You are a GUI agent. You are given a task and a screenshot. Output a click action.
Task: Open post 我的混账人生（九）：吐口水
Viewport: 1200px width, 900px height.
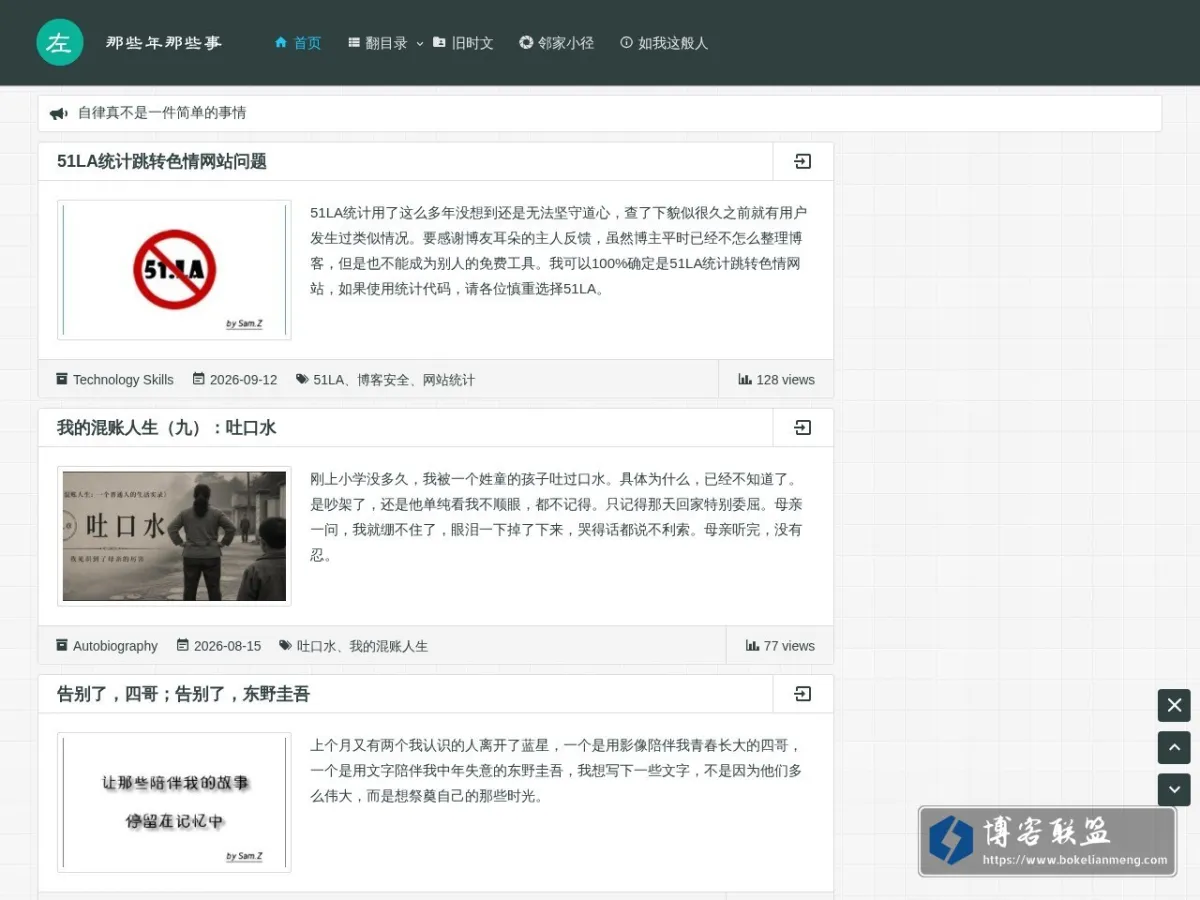[x=167, y=428]
